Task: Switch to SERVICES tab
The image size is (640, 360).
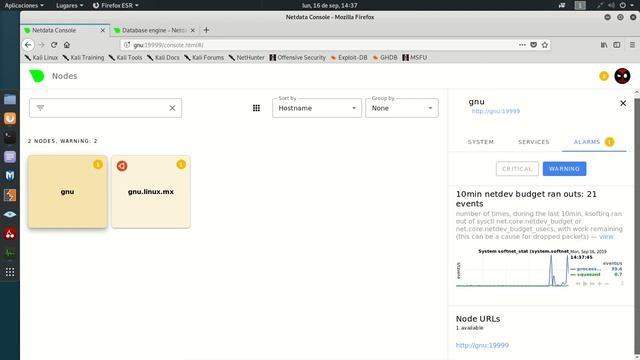Action: (x=533, y=142)
